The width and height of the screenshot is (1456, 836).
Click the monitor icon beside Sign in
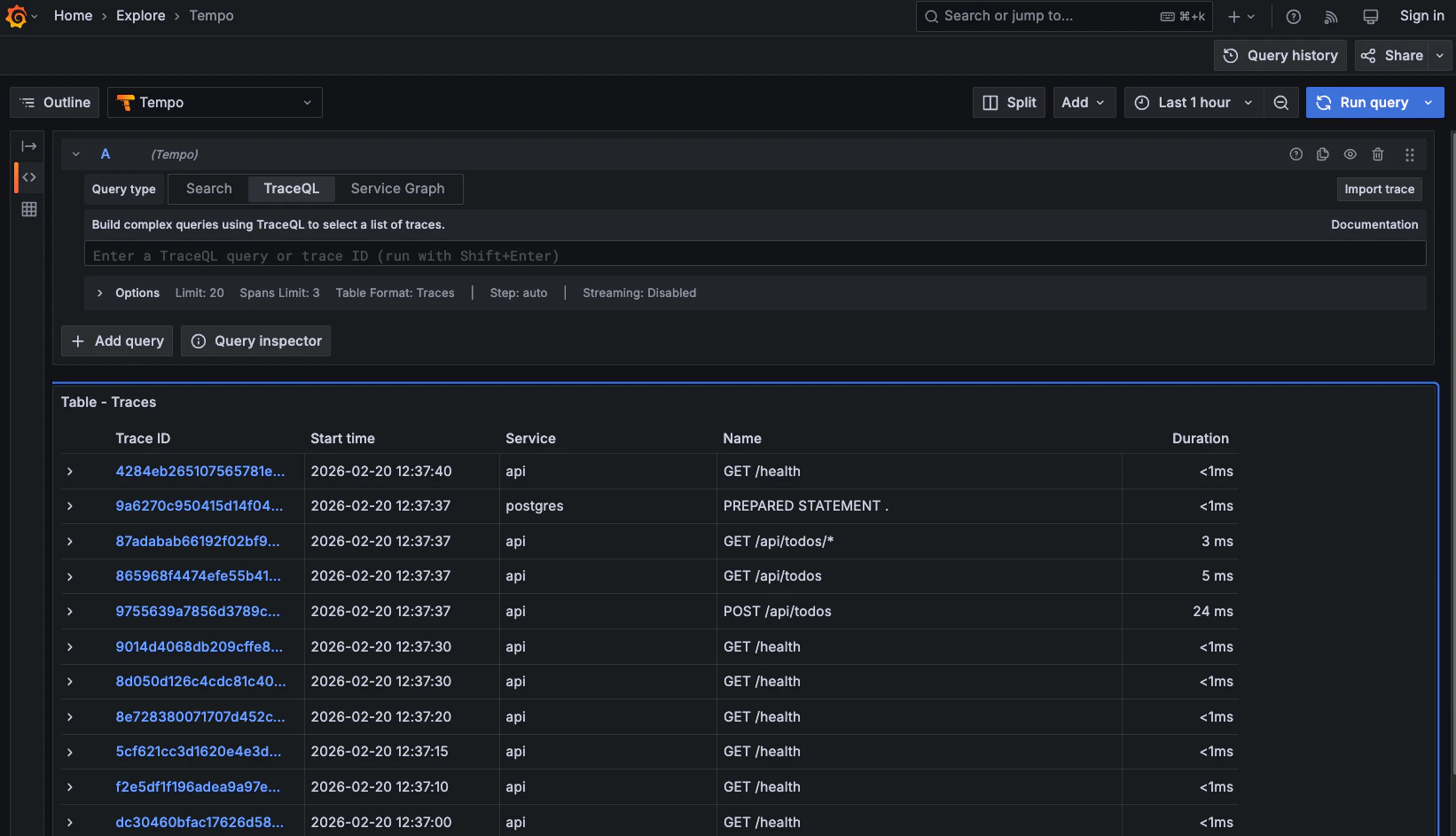coord(1371,16)
